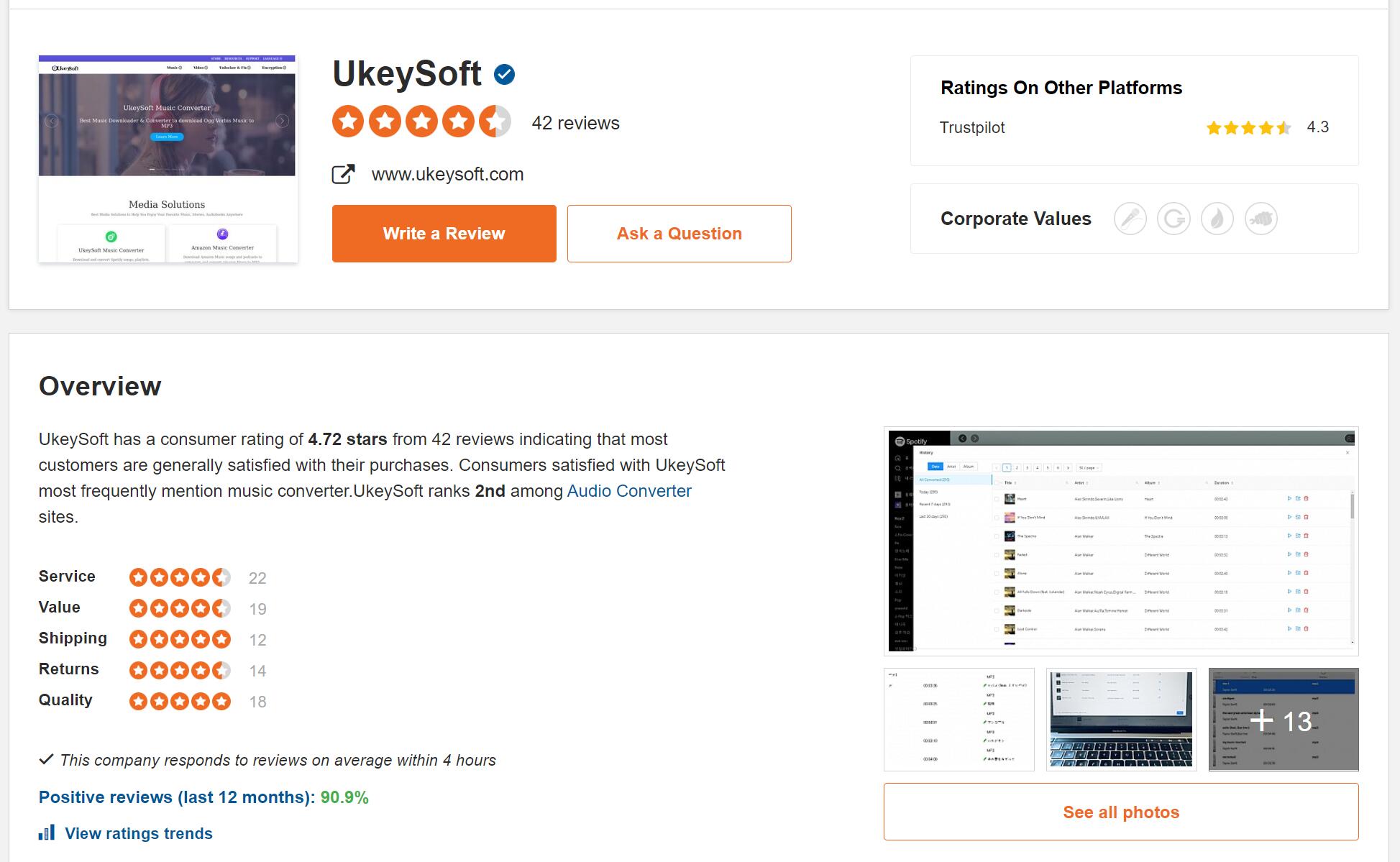The height and width of the screenshot is (862, 1400).
Task: Click the Write a Review button
Action: (443, 233)
